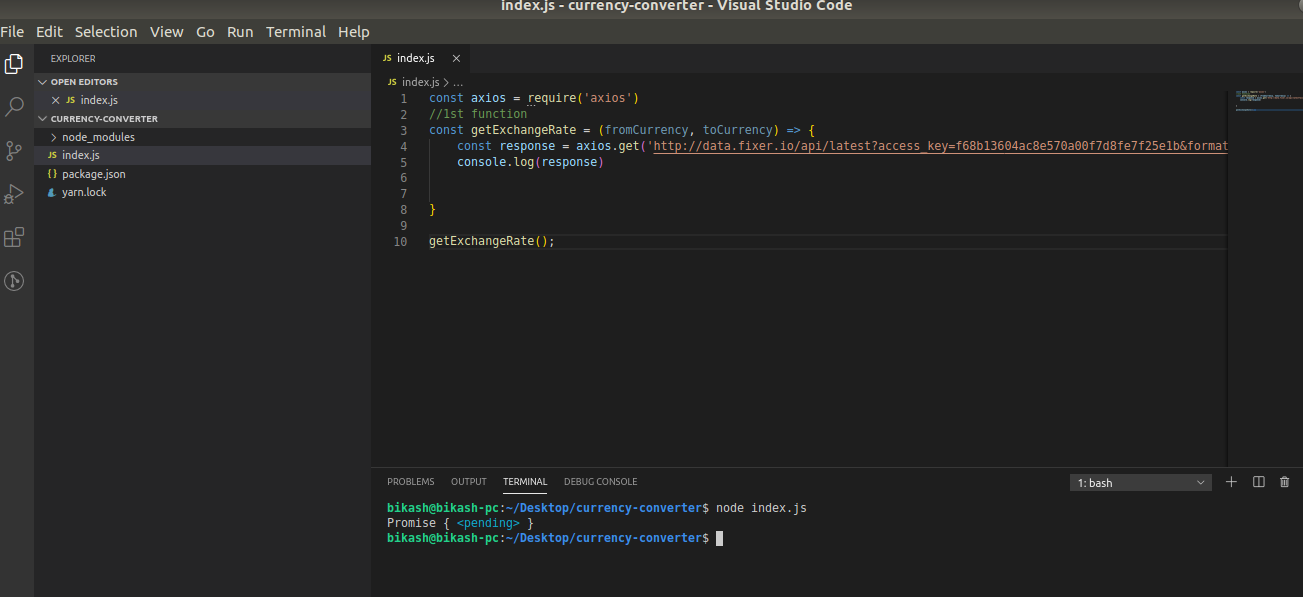
Task: Open the View menu
Action: [167, 31]
